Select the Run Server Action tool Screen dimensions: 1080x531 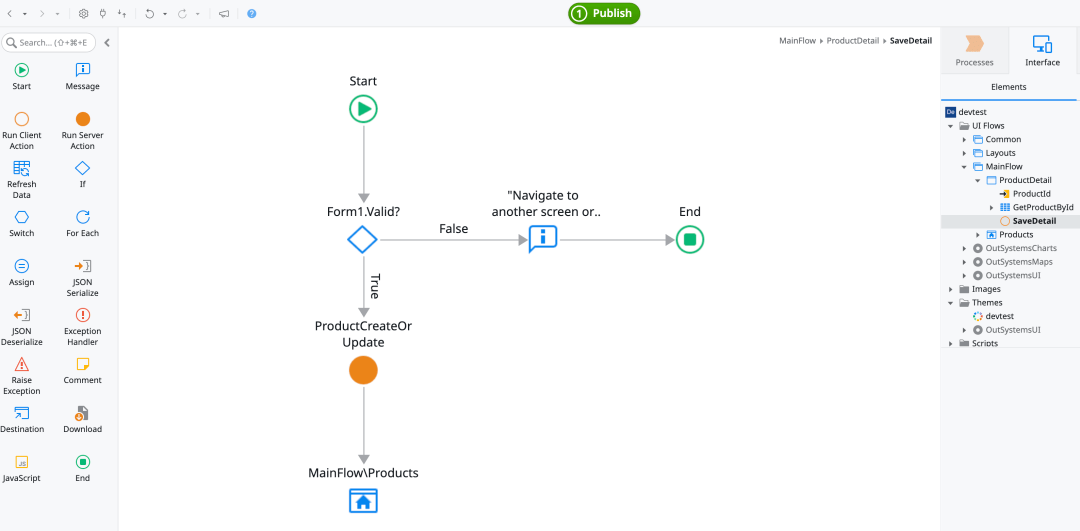[83, 119]
